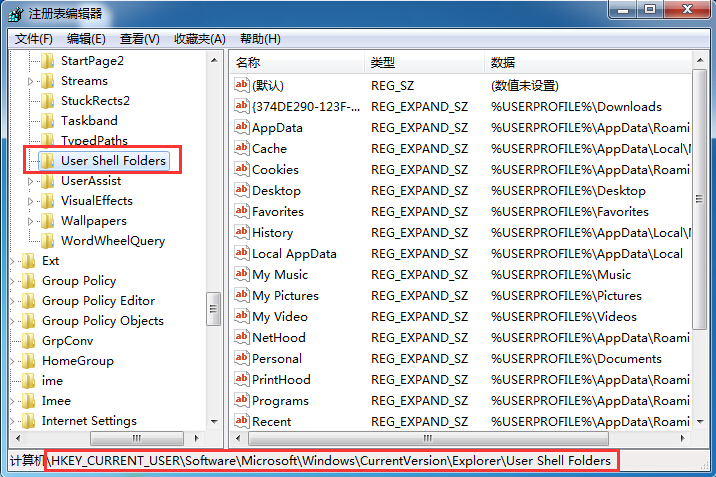This screenshot has width=716, height=477.
Task: Open the 文件(F) menu
Action: coord(33,39)
